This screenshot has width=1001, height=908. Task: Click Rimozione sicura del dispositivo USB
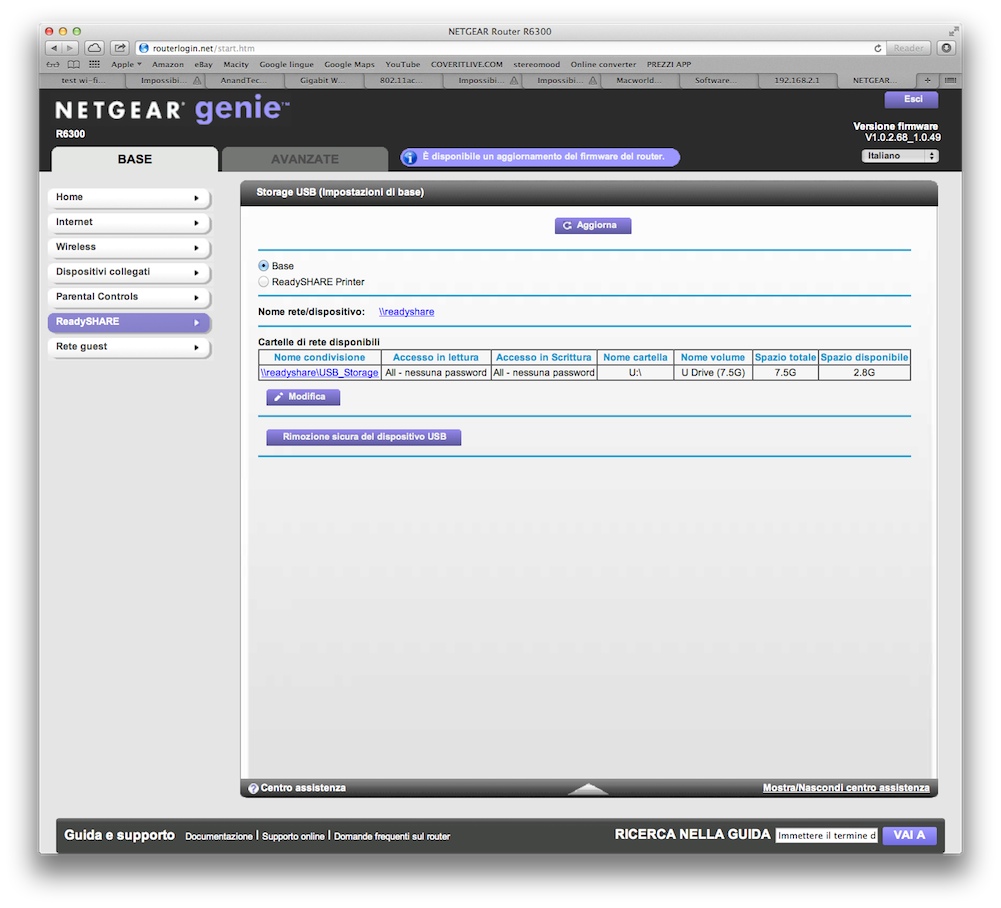tap(363, 437)
